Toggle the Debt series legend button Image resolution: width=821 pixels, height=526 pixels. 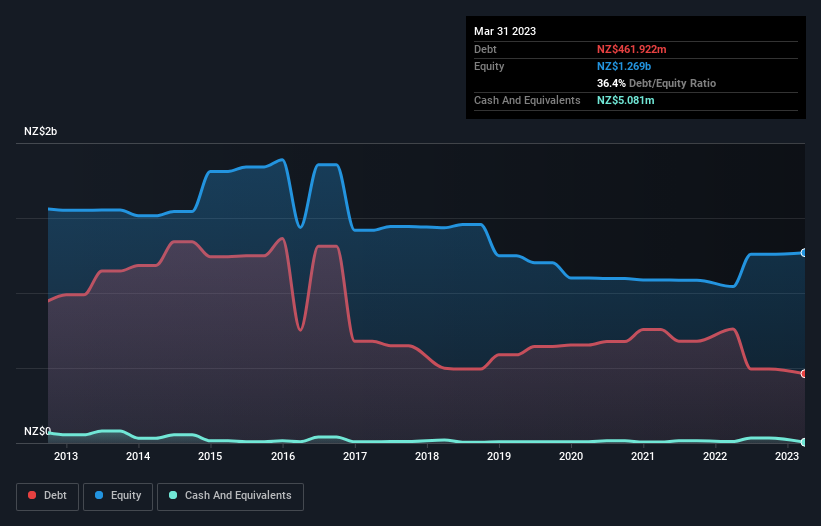(x=48, y=496)
